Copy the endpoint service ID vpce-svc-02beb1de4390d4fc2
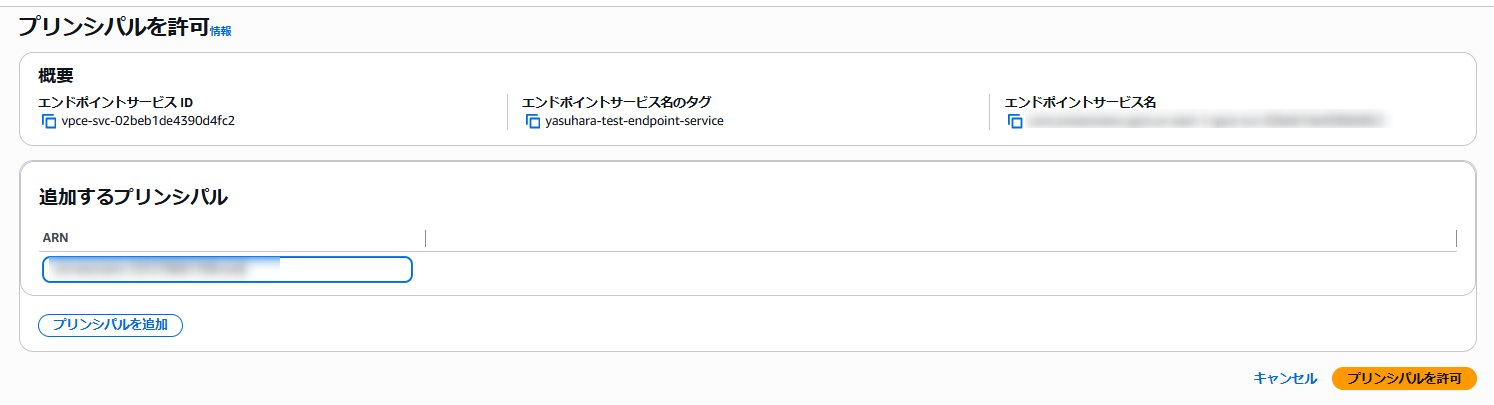Image resolution: width=1494 pixels, height=405 pixels. pyautogui.click(x=48, y=121)
